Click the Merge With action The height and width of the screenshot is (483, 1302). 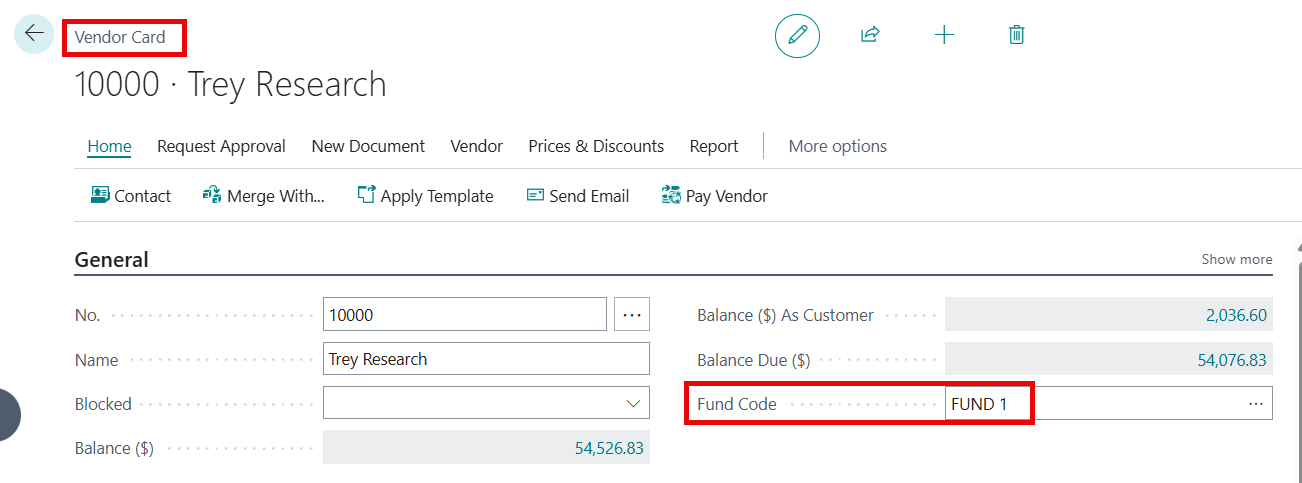point(264,196)
